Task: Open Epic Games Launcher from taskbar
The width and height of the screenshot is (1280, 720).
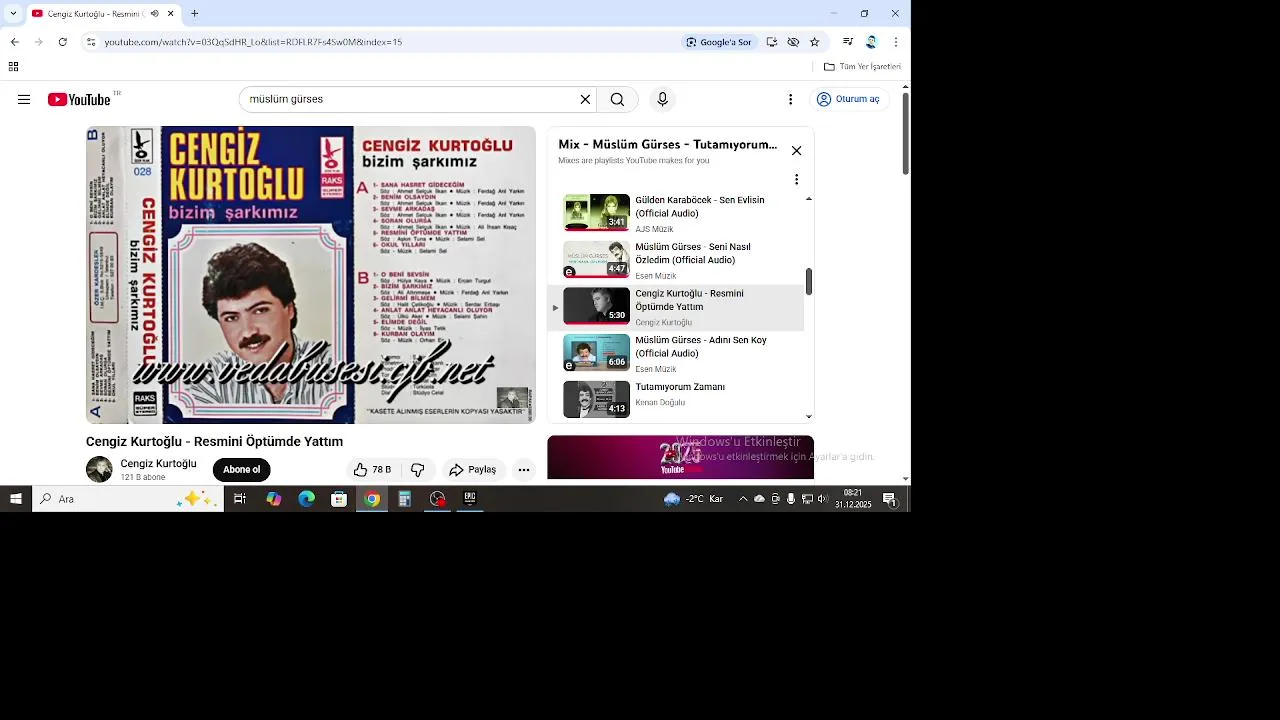Action: [x=470, y=499]
